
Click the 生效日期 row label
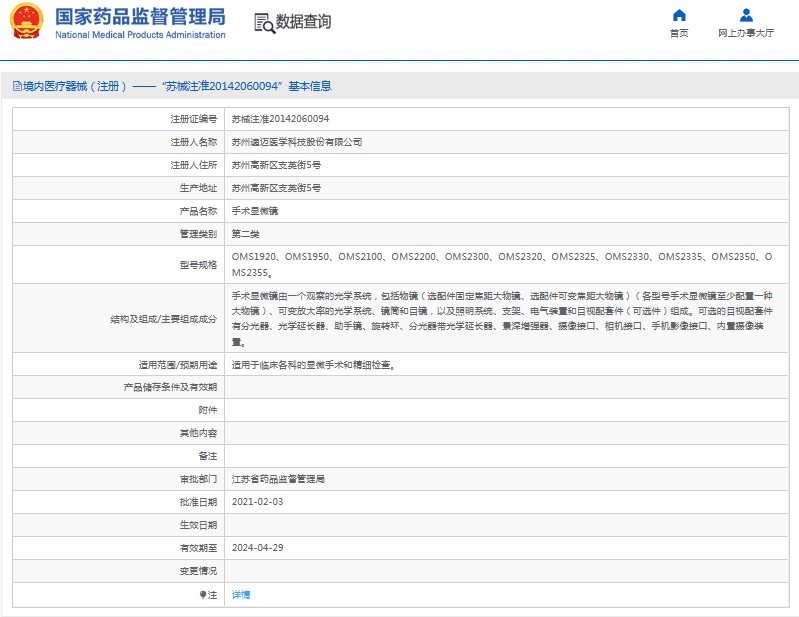tap(198, 525)
